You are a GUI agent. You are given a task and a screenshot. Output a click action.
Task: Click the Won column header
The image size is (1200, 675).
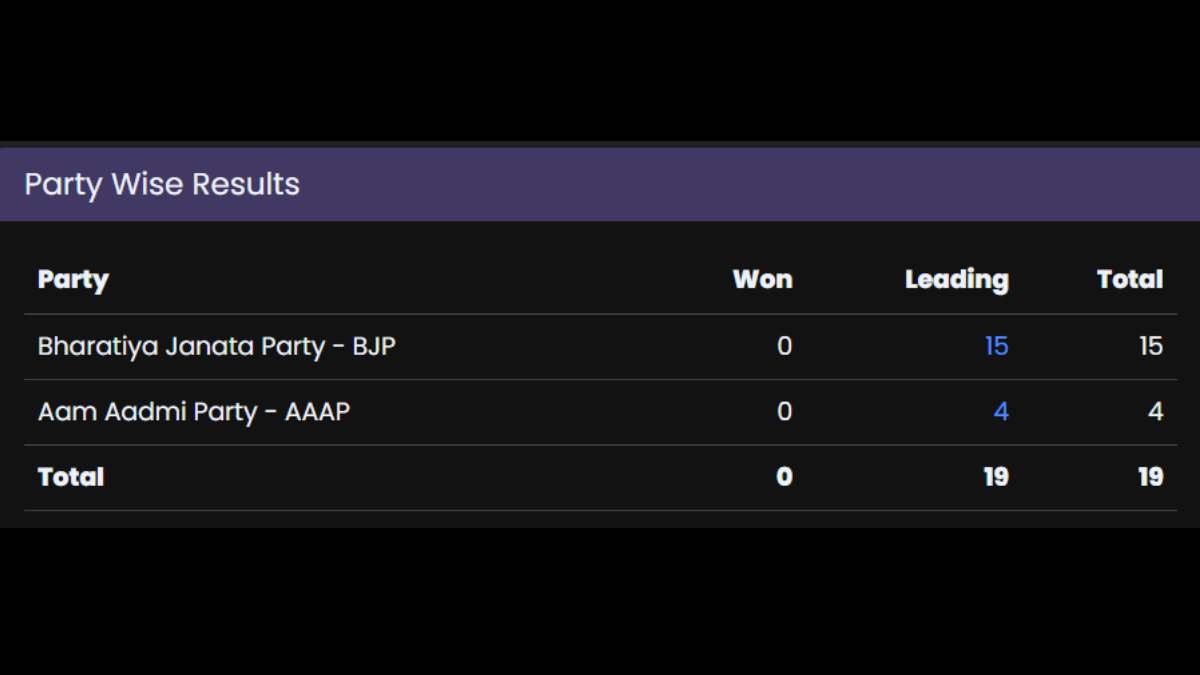pyautogui.click(x=762, y=280)
